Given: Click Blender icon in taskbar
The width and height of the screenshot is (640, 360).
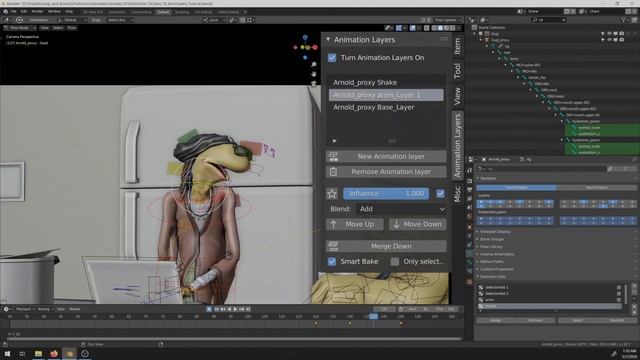Looking at the screenshot, I should tap(69, 354).
